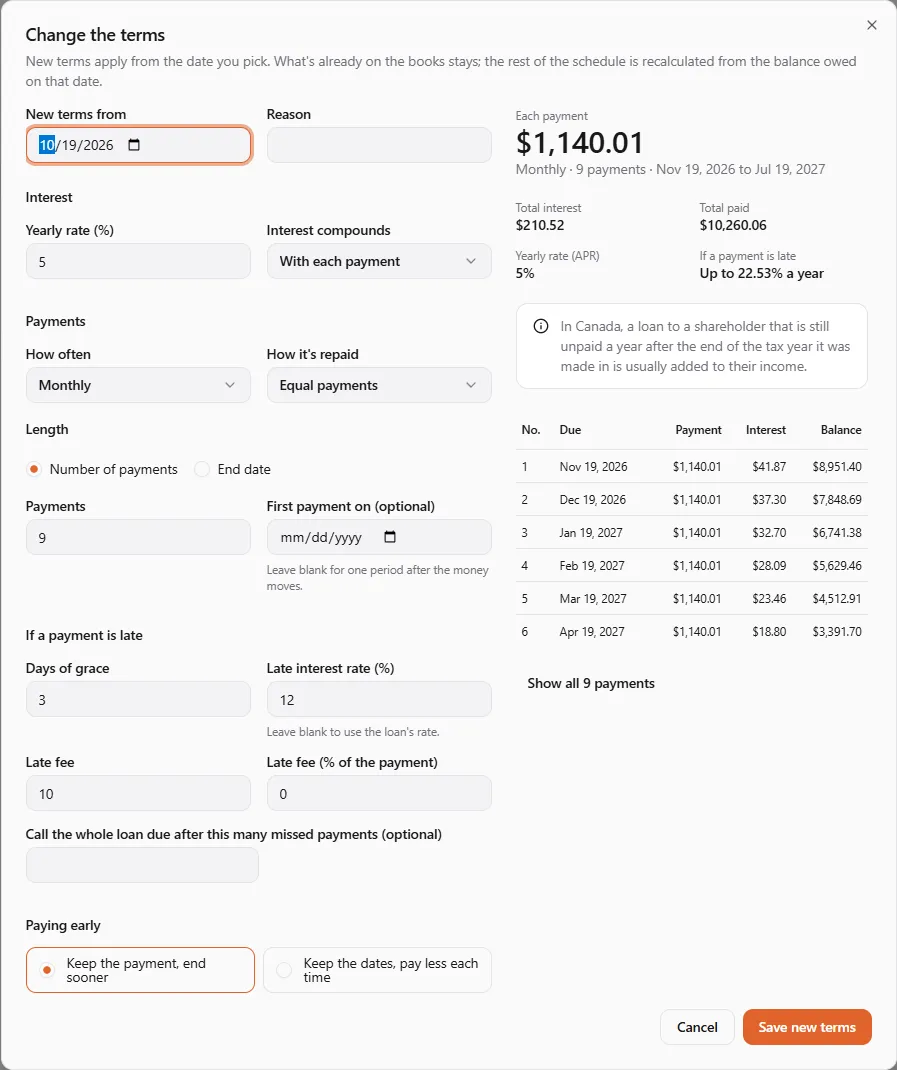This screenshot has width=897, height=1070.
Task: Click the Nov 19, 2026 due date
Action: pos(593,467)
